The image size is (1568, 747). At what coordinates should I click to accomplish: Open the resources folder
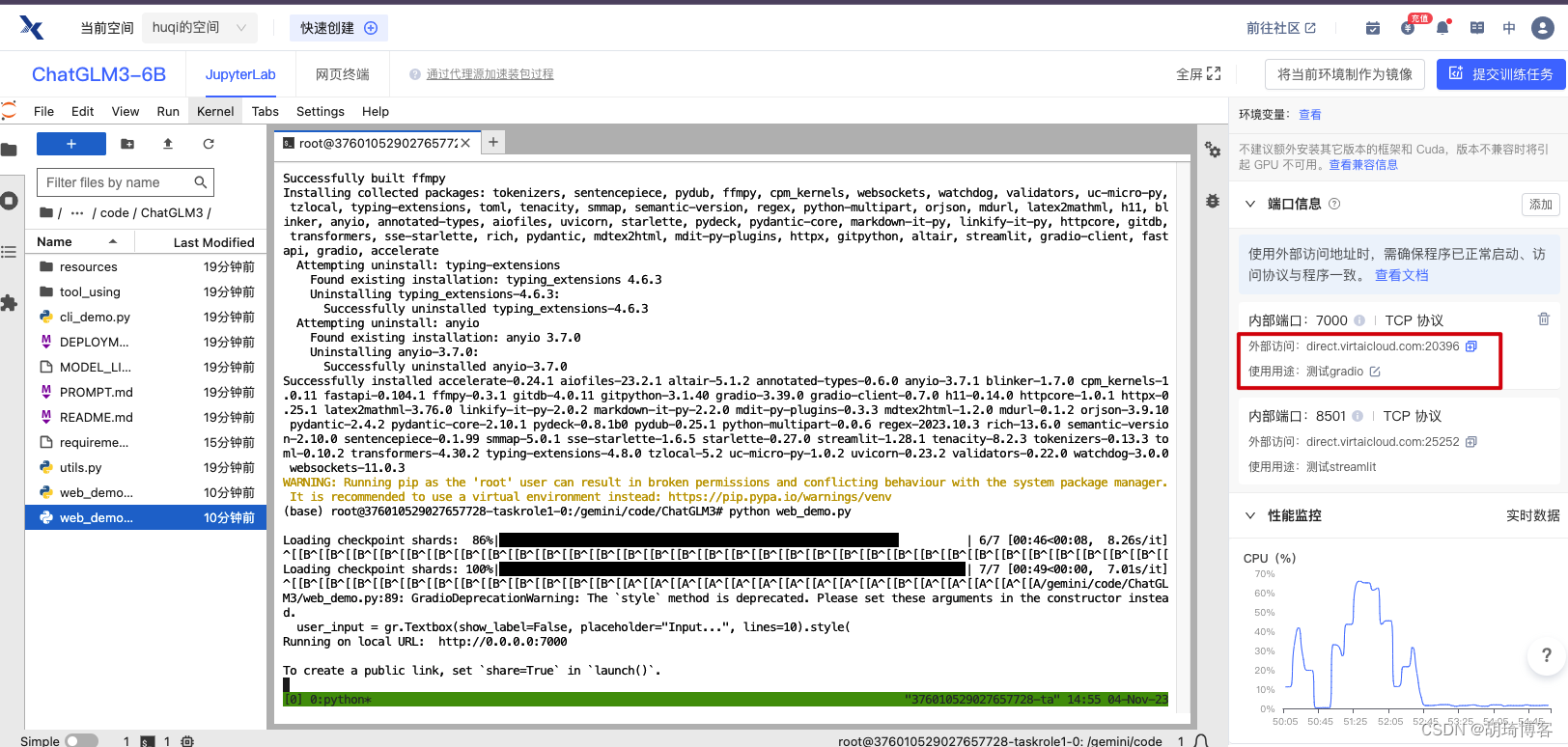pyautogui.click(x=146, y=266)
